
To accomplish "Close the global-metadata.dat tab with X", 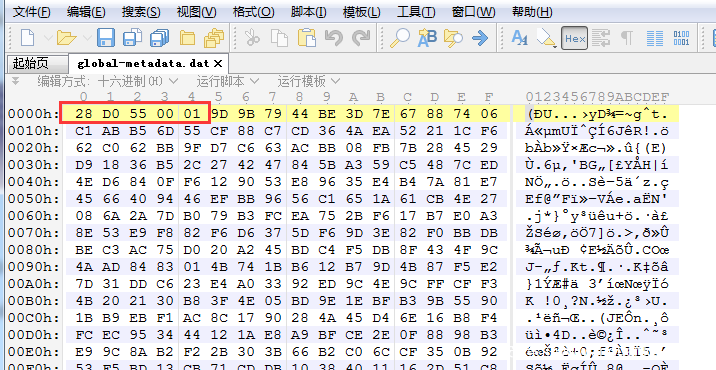I will (x=218, y=63).
